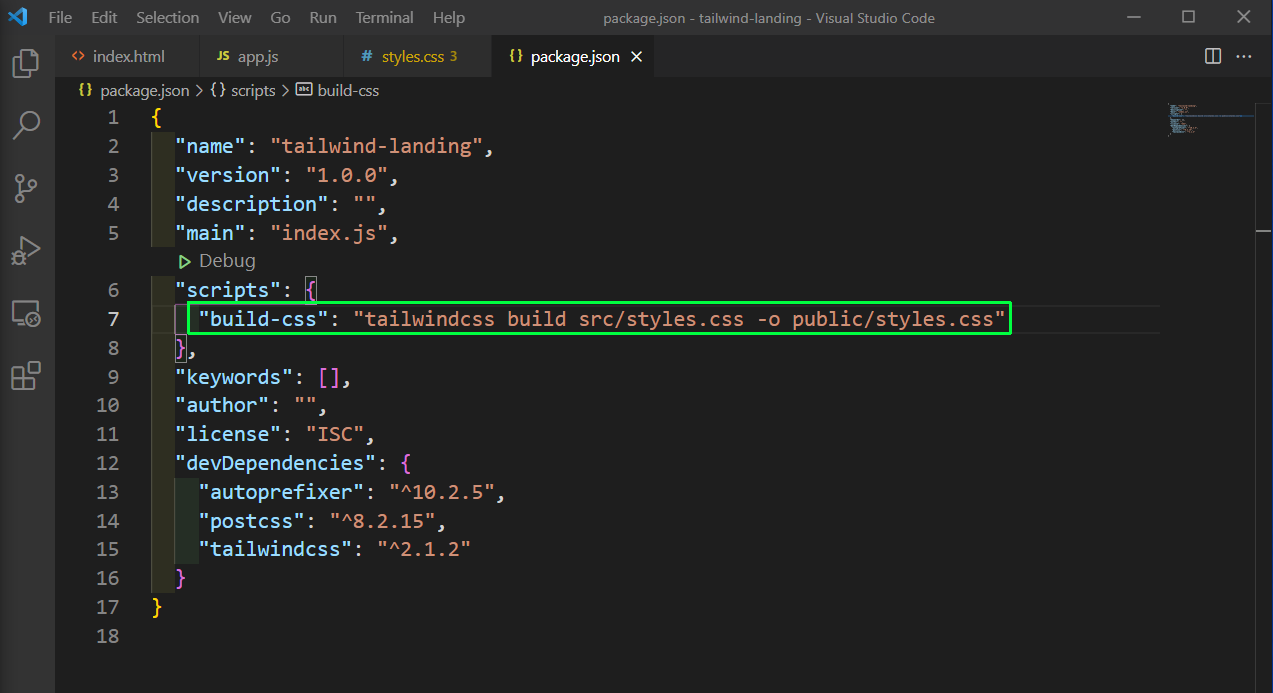Open the Run and Debug view
The height and width of the screenshot is (693, 1273).
[26, 250]
